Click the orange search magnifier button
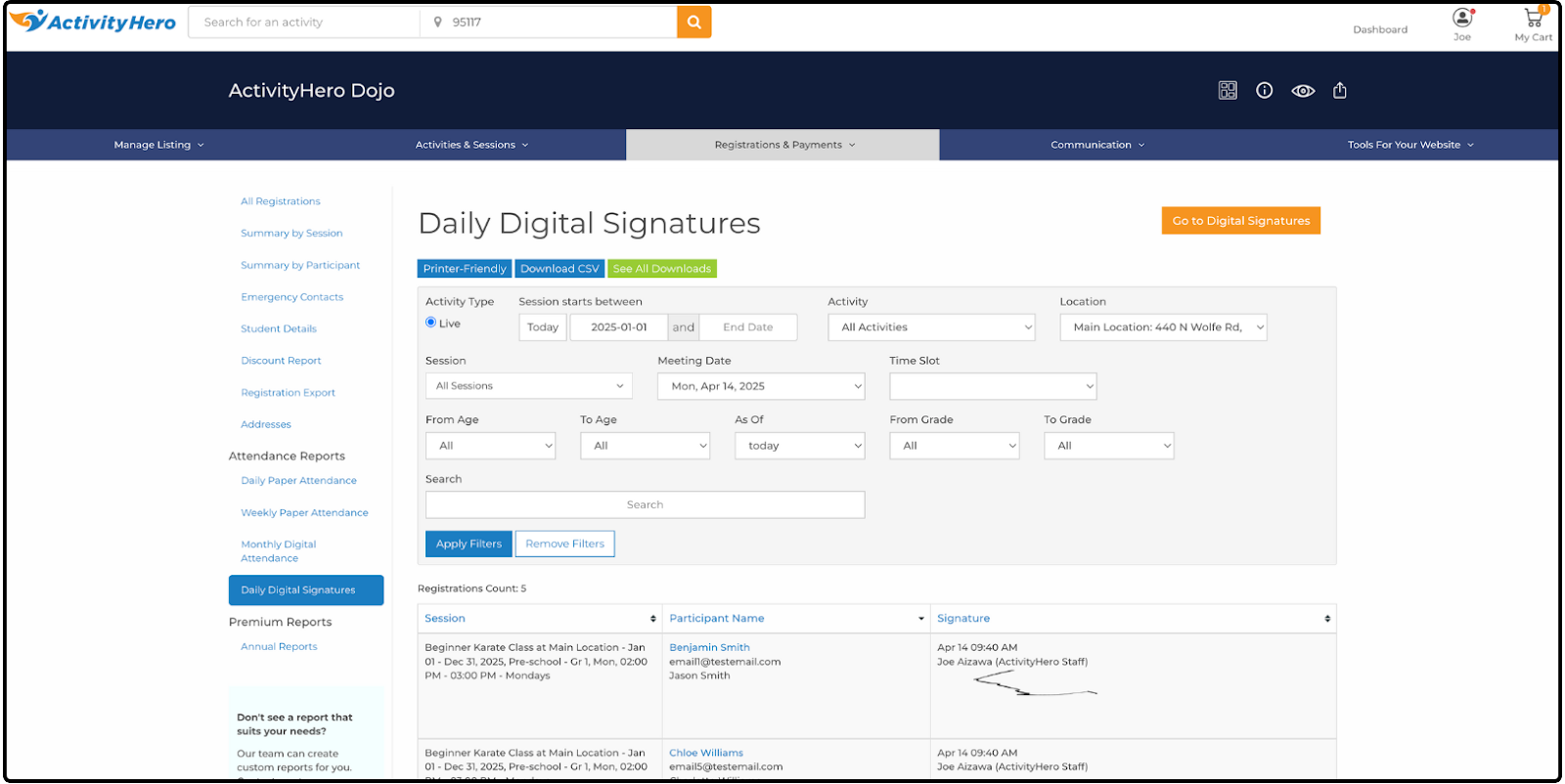This screenshot has width=1565, height=784. pos(693,22)
